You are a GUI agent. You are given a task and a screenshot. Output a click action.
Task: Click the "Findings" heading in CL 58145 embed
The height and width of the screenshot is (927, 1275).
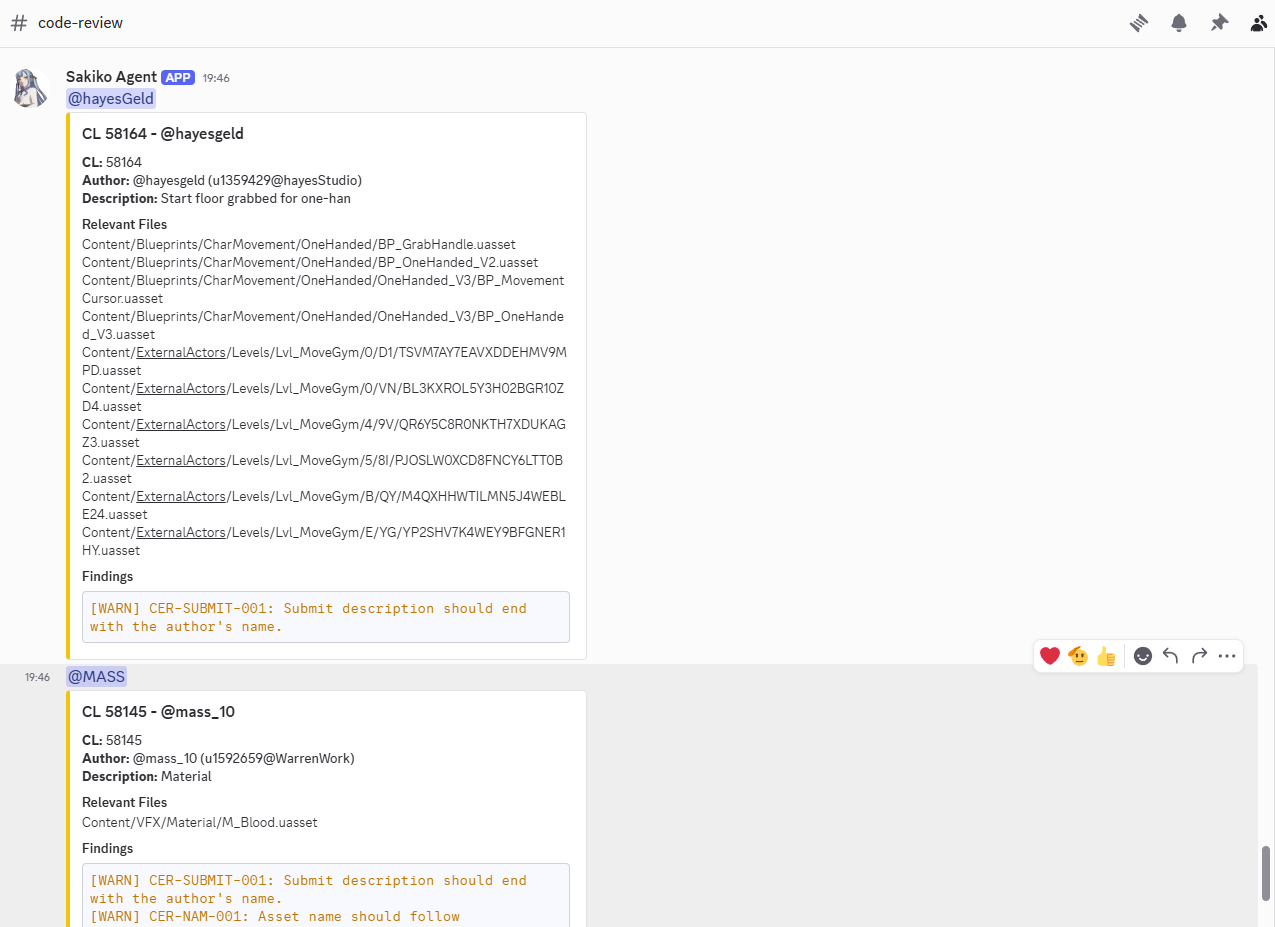[x=107, y=848]
